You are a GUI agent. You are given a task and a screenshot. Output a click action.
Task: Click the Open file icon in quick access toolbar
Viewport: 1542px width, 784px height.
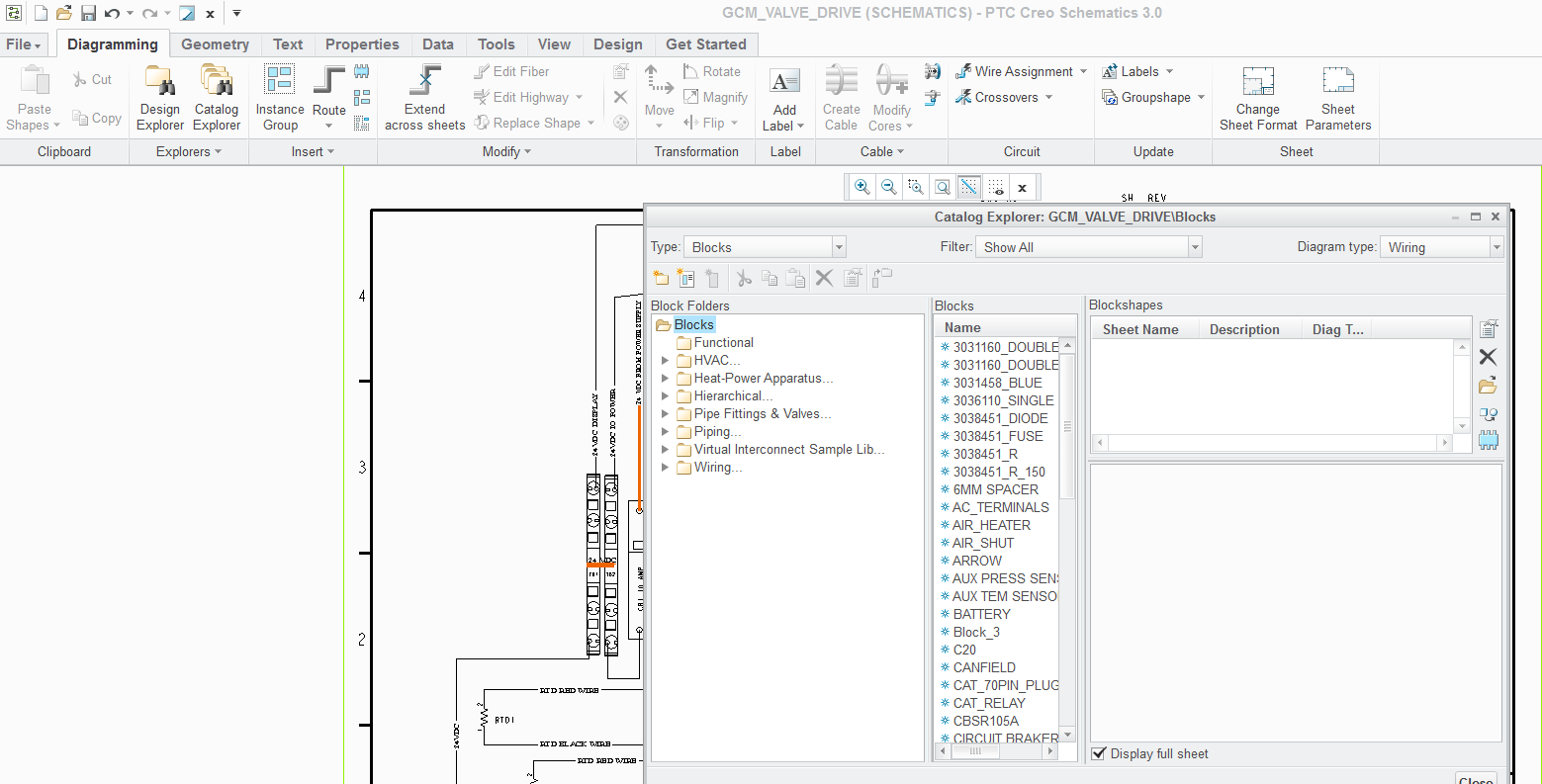point(63,13)
